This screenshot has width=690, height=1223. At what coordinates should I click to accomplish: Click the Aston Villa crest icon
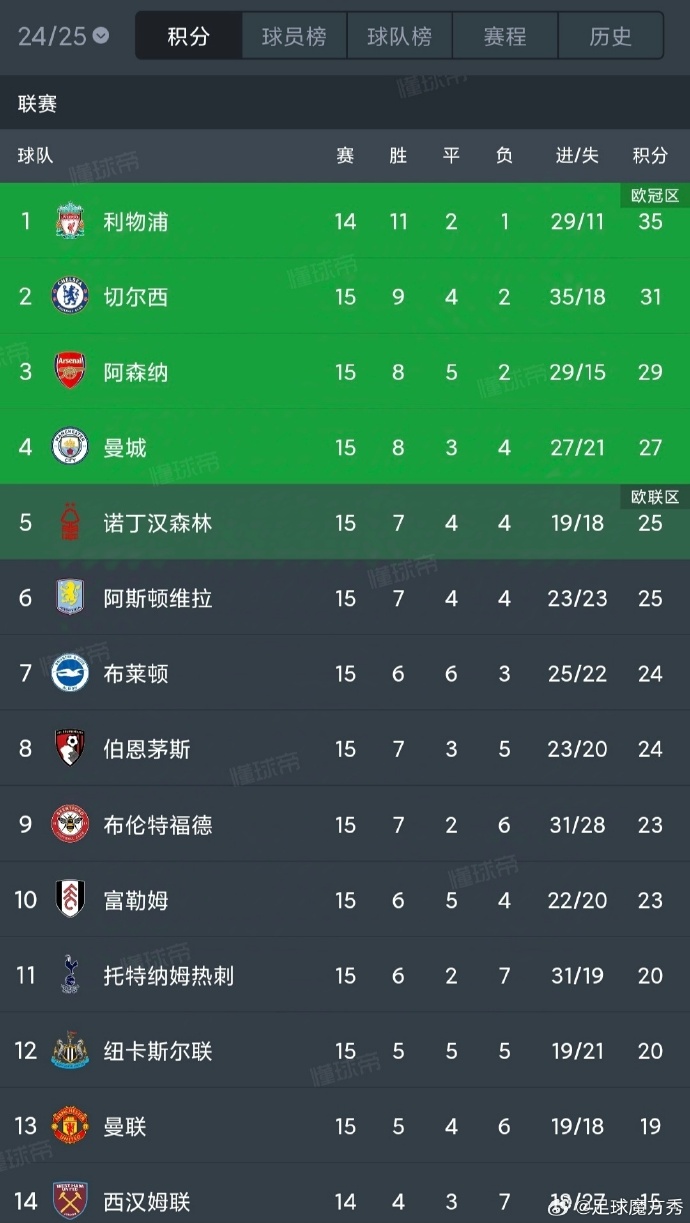point(70,598)
